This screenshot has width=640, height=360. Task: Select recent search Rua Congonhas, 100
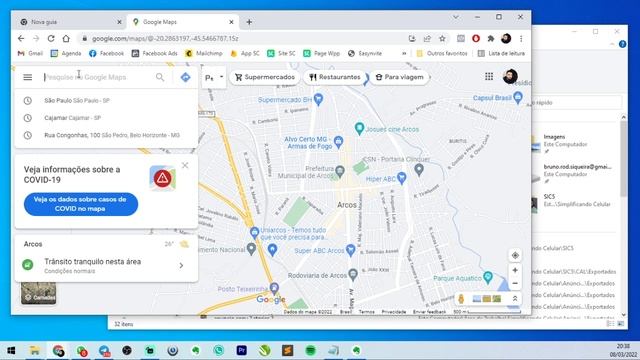(x=106, y=135)
